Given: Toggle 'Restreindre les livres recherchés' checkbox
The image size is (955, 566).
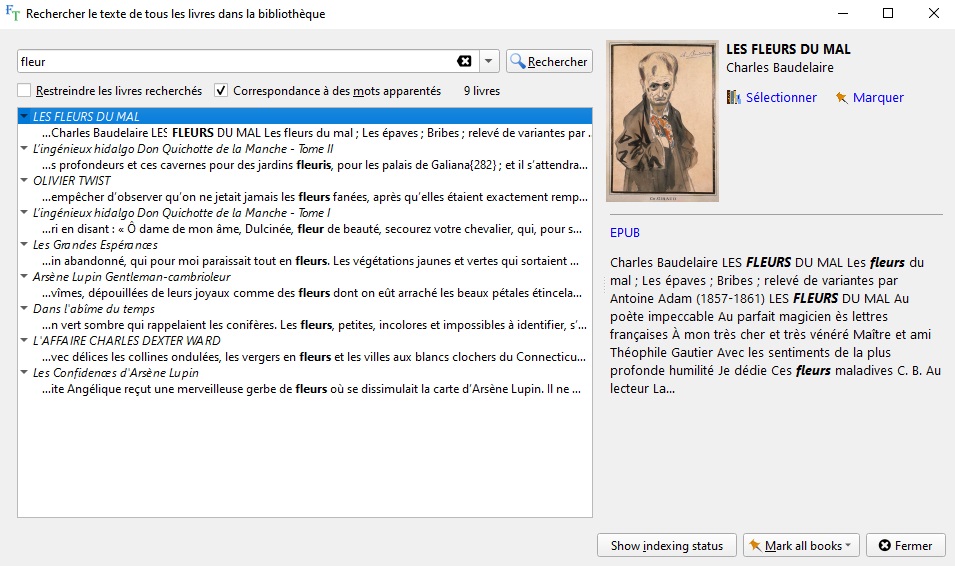Looking at the screenshot, I should (24, 91).
